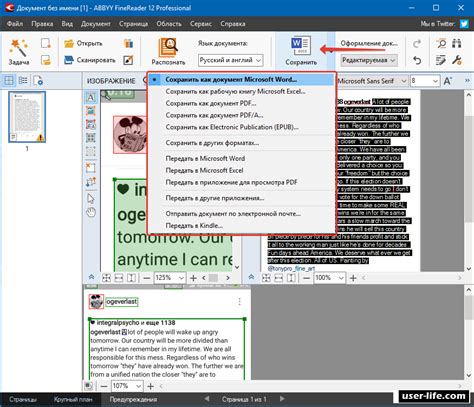Choose Сохранить как документ PDF menu entry
This screenshot has width=474, height=407.
[211, 103]
